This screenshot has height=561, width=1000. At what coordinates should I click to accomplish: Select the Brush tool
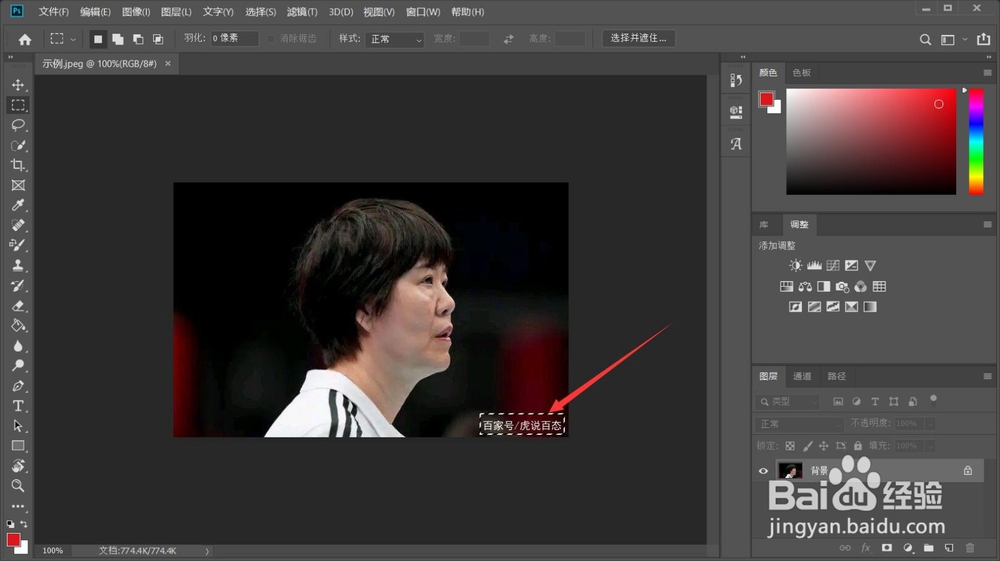18,245
